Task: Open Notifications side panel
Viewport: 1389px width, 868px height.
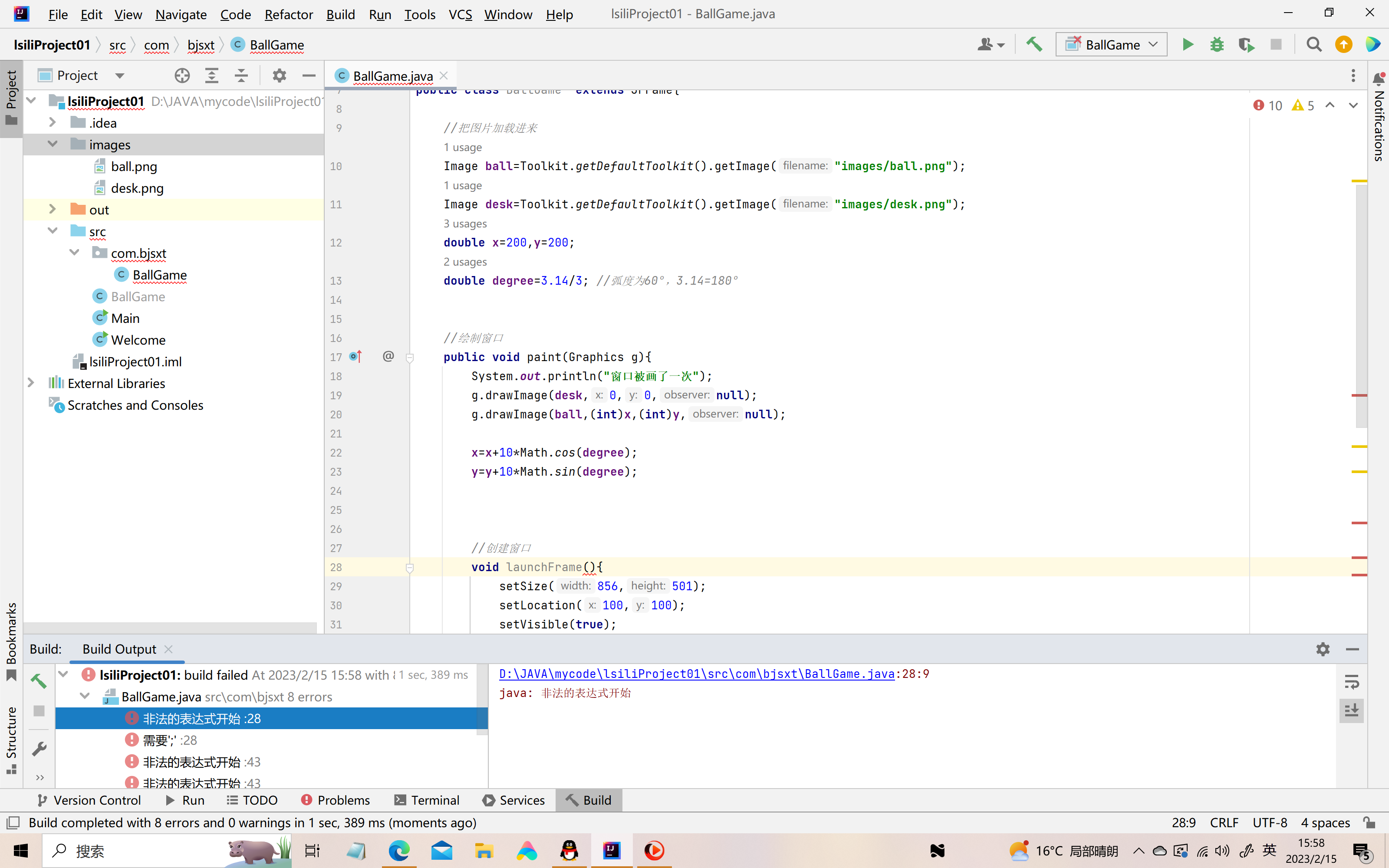Action: [x=1379, y=118]
